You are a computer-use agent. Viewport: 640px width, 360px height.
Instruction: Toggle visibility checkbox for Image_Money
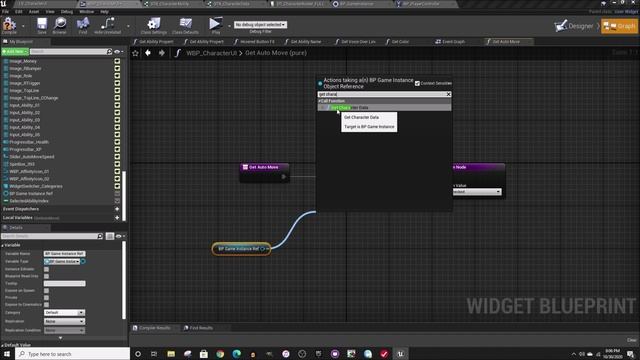[117, 61]
